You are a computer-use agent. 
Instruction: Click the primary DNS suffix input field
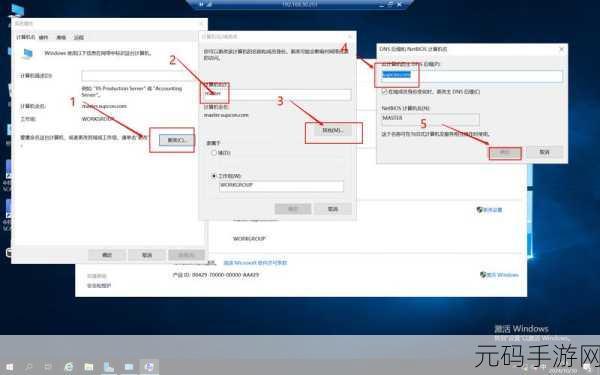pos(471,76)
